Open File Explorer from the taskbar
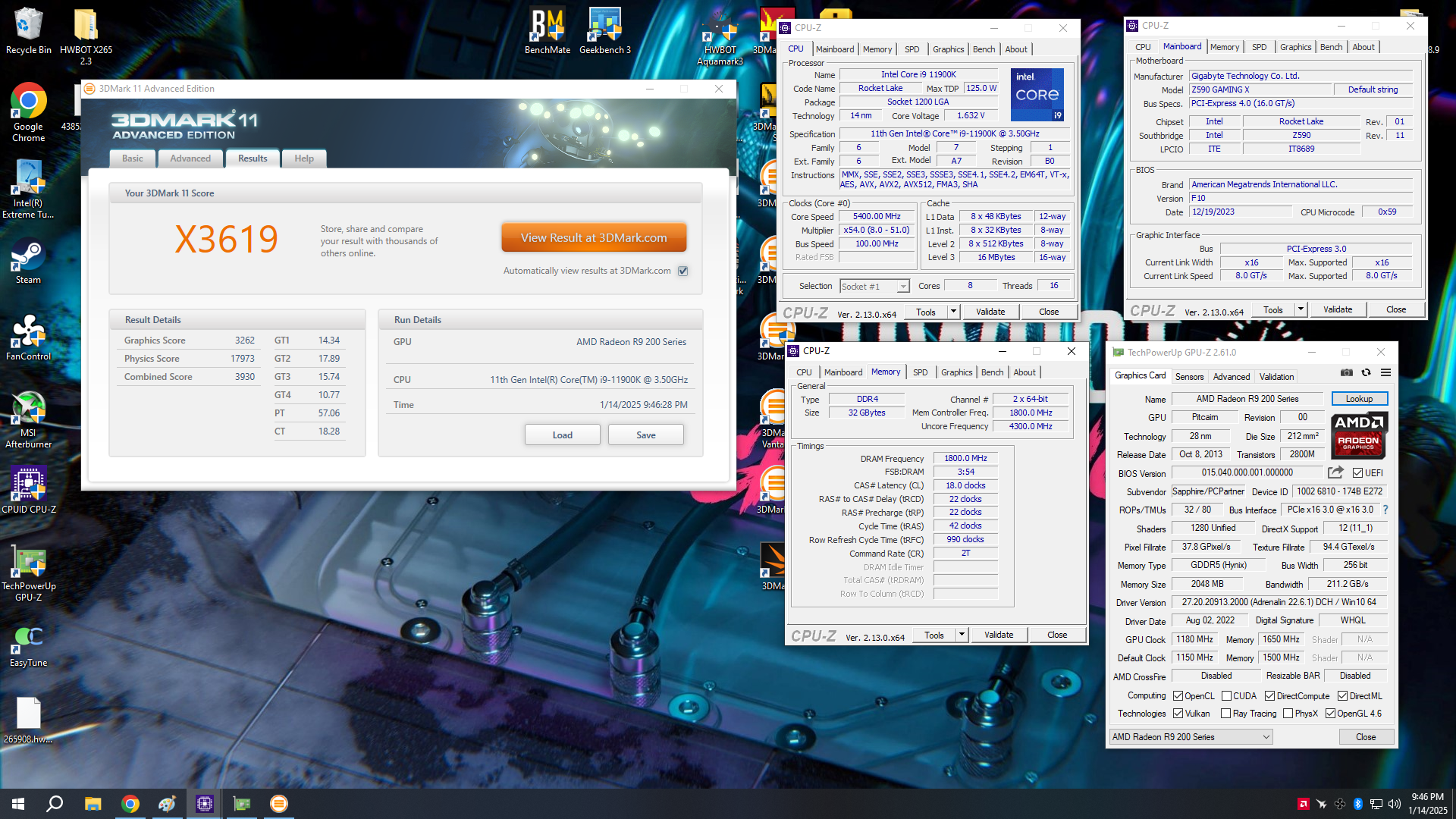The height and width of the screenshot is (819, 1456). pyautogui.click(x=93, y=804)
